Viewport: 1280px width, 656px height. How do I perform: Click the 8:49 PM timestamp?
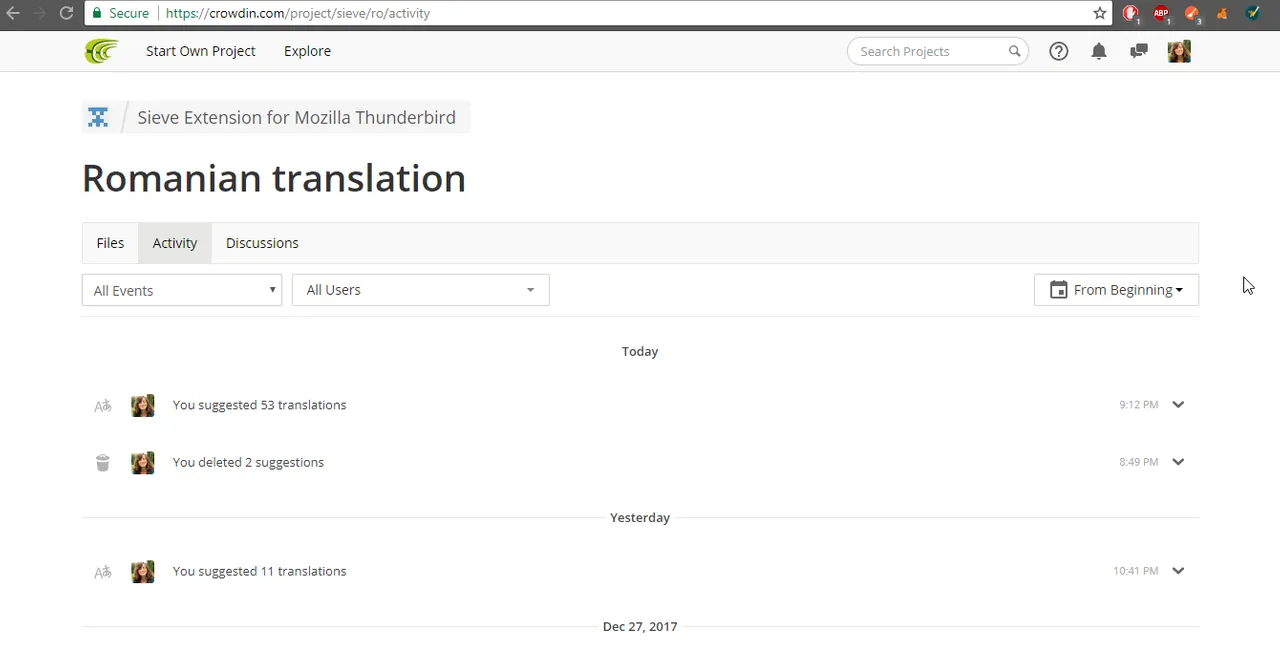pos(1139,462)
